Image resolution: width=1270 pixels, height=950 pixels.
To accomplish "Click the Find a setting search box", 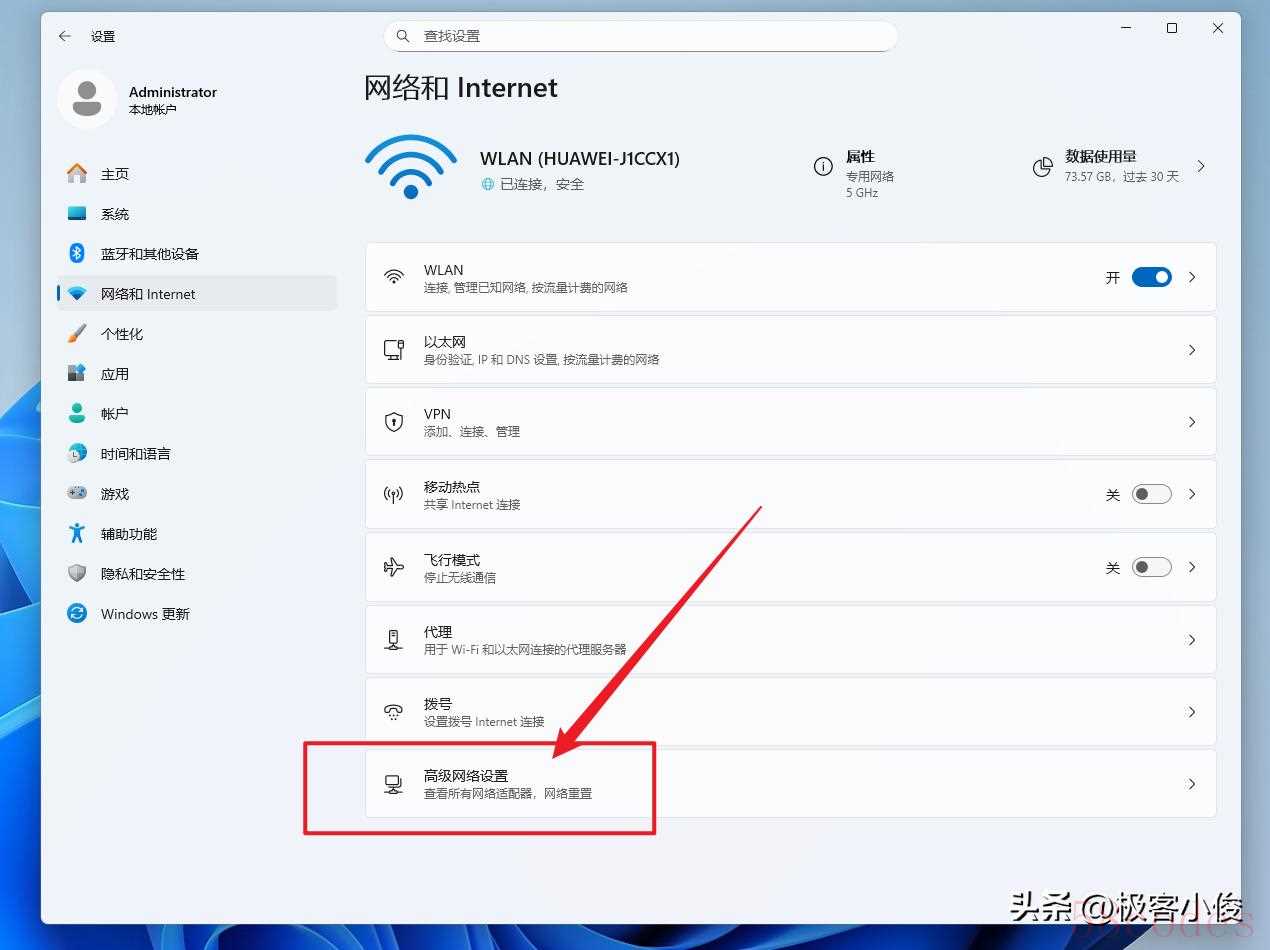I will tap(640, 36).
